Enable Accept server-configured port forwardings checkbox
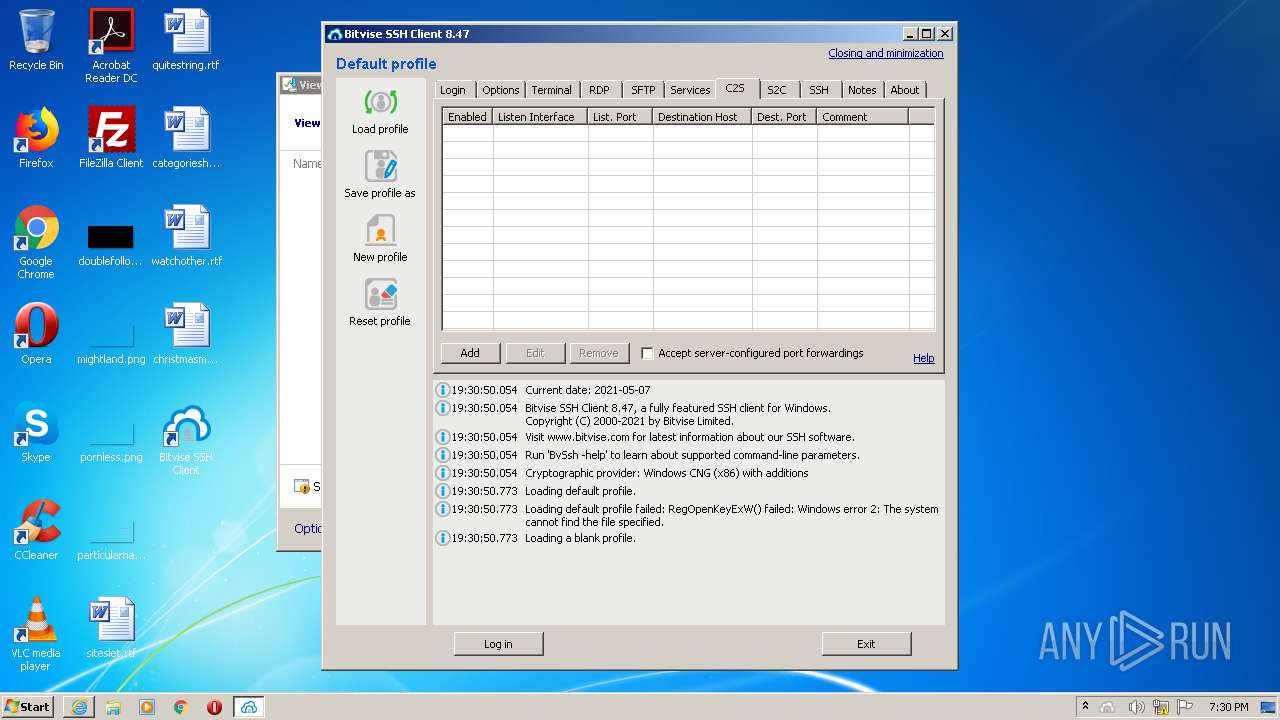1280x720 pixels. tap(647, 353)
